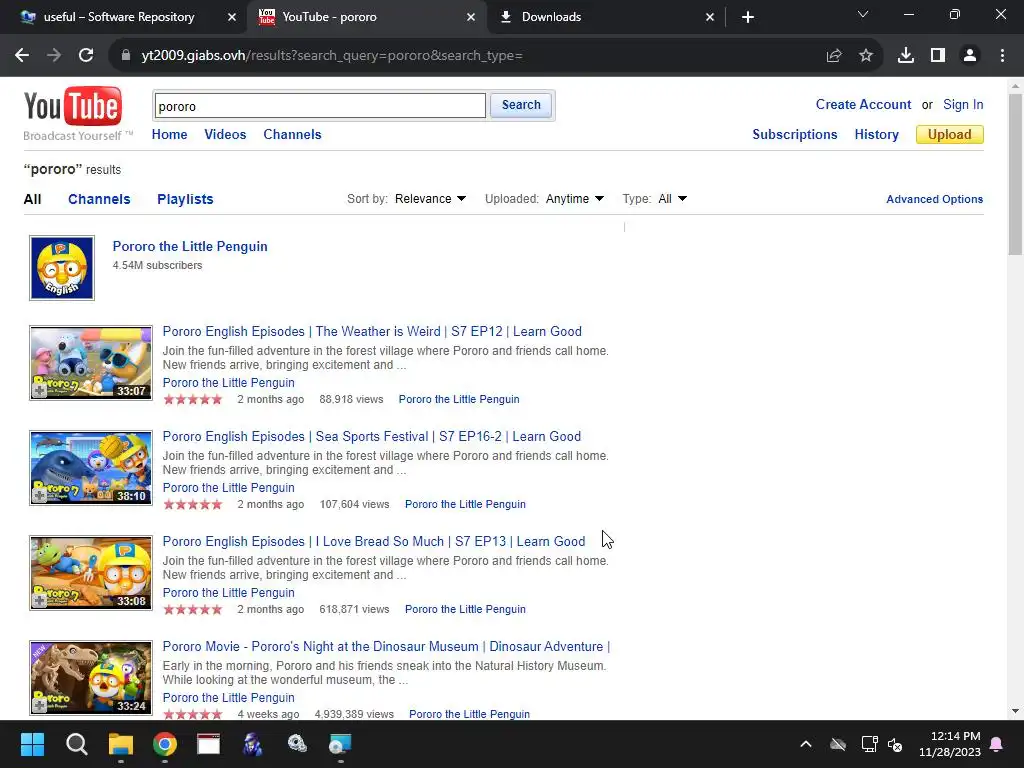Open the Videos section
The image size is (1024, 768).
pos(225,135)
